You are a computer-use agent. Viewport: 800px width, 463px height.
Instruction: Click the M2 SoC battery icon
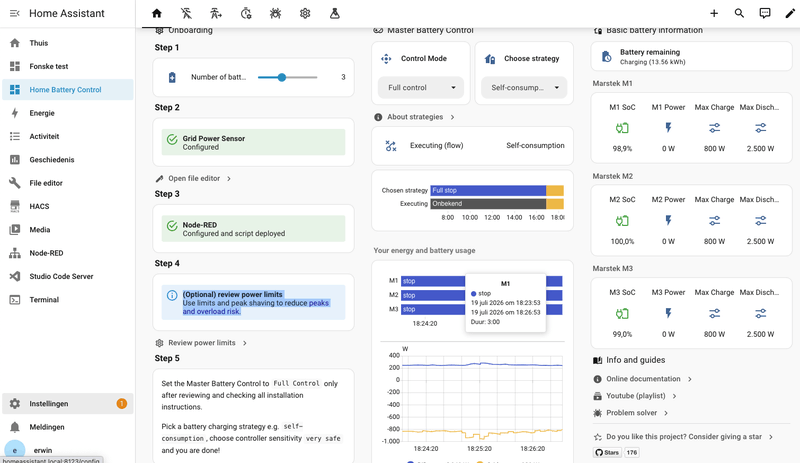622,221
